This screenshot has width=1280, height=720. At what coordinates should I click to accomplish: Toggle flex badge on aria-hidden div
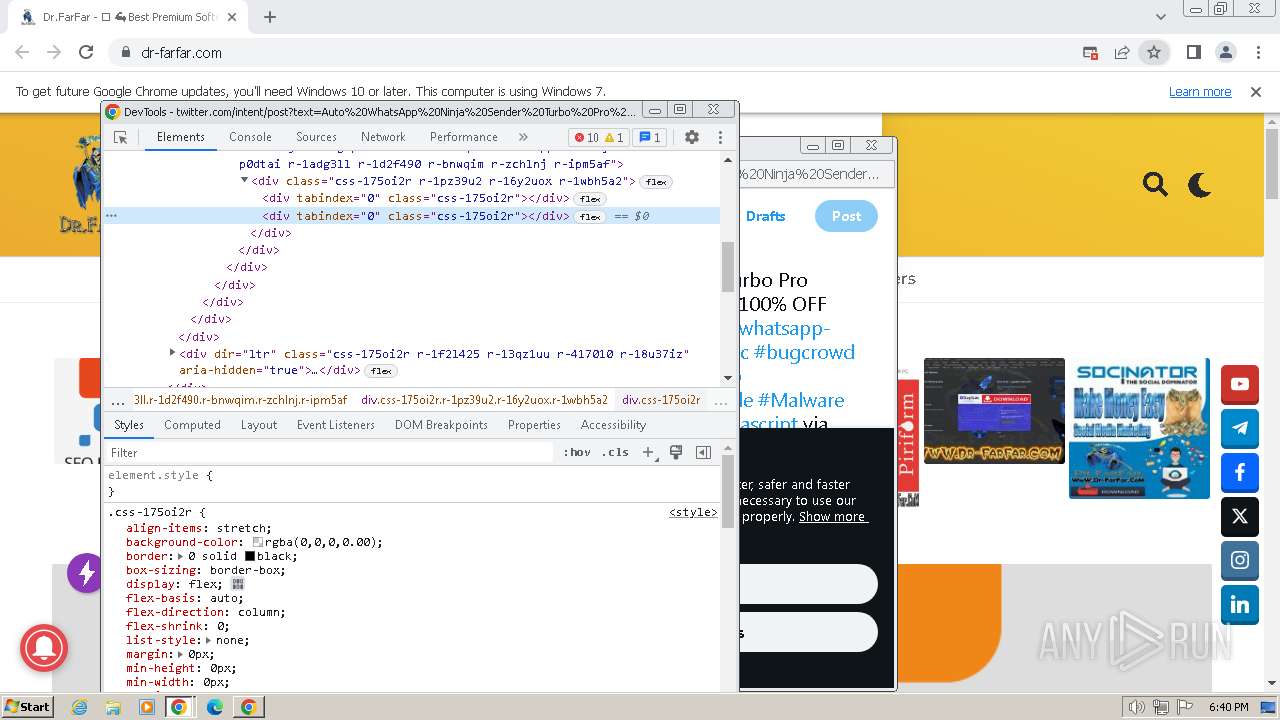[380, 371]
